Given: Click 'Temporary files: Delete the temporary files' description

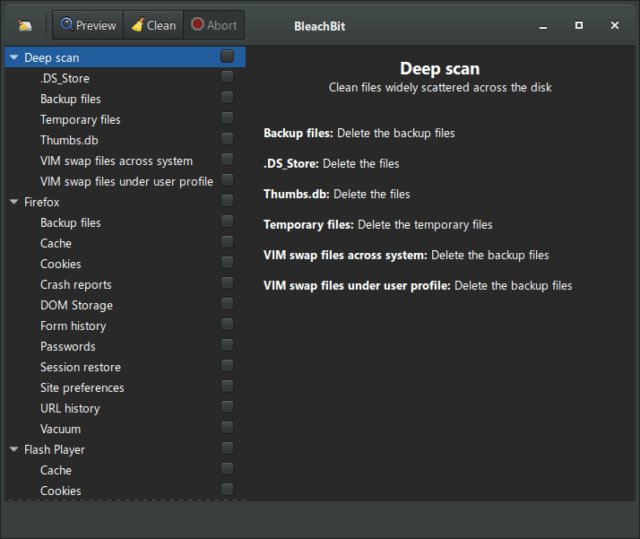Looking at the screenshot, I should [378, 224].
